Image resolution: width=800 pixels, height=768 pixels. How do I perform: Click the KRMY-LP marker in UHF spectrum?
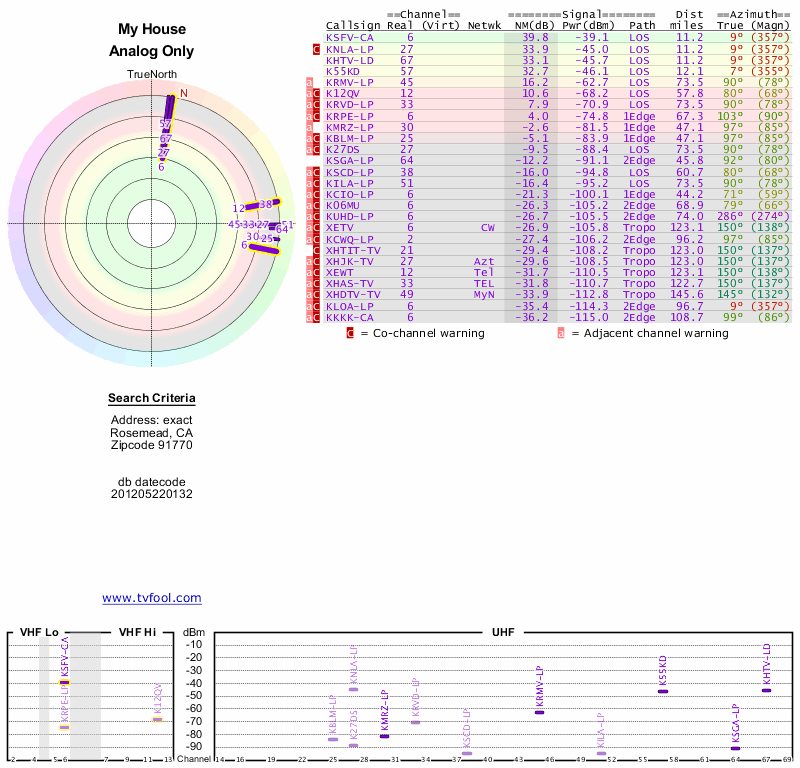(539, 712)
